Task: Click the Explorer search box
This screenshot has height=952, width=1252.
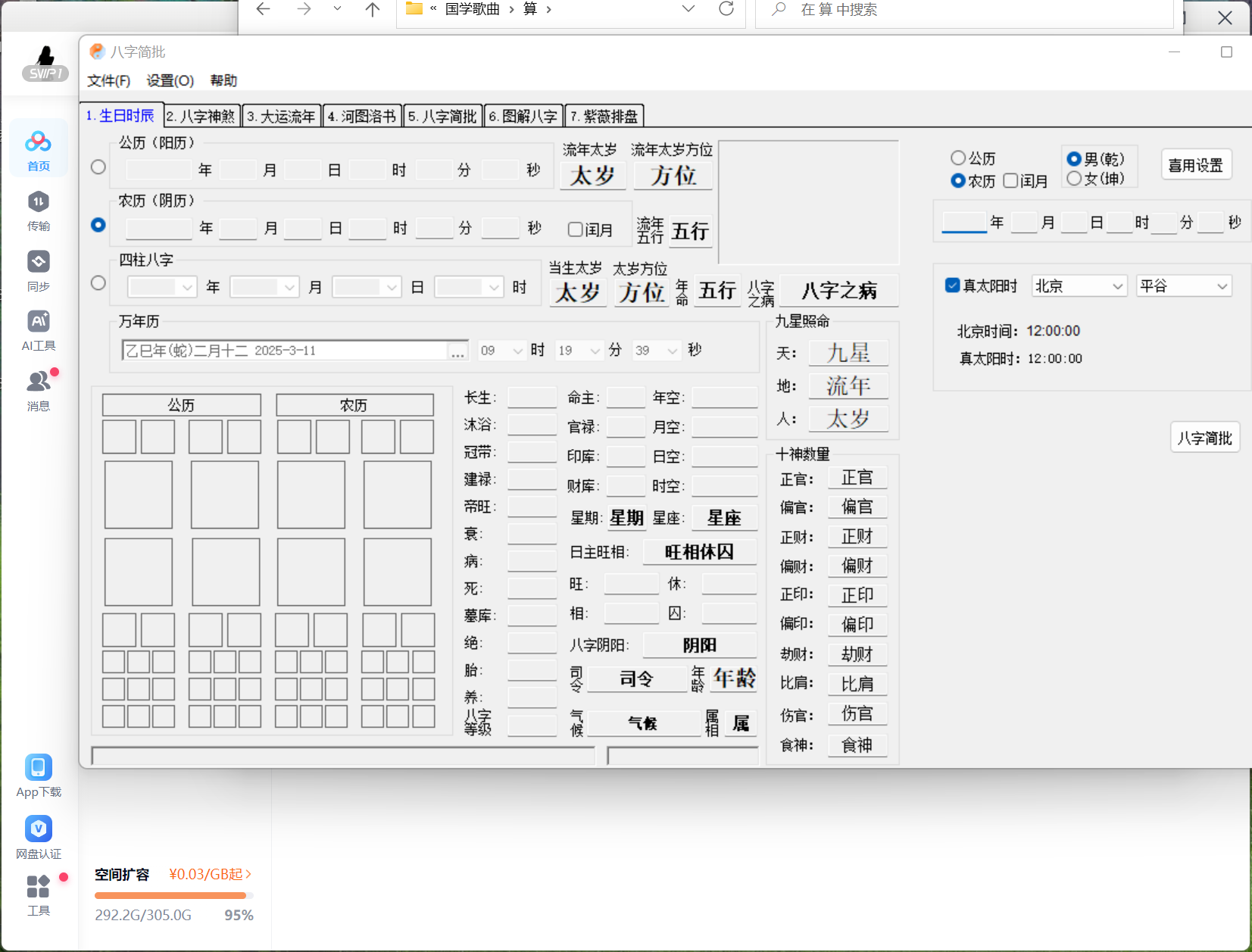Action: click(964, 10)
